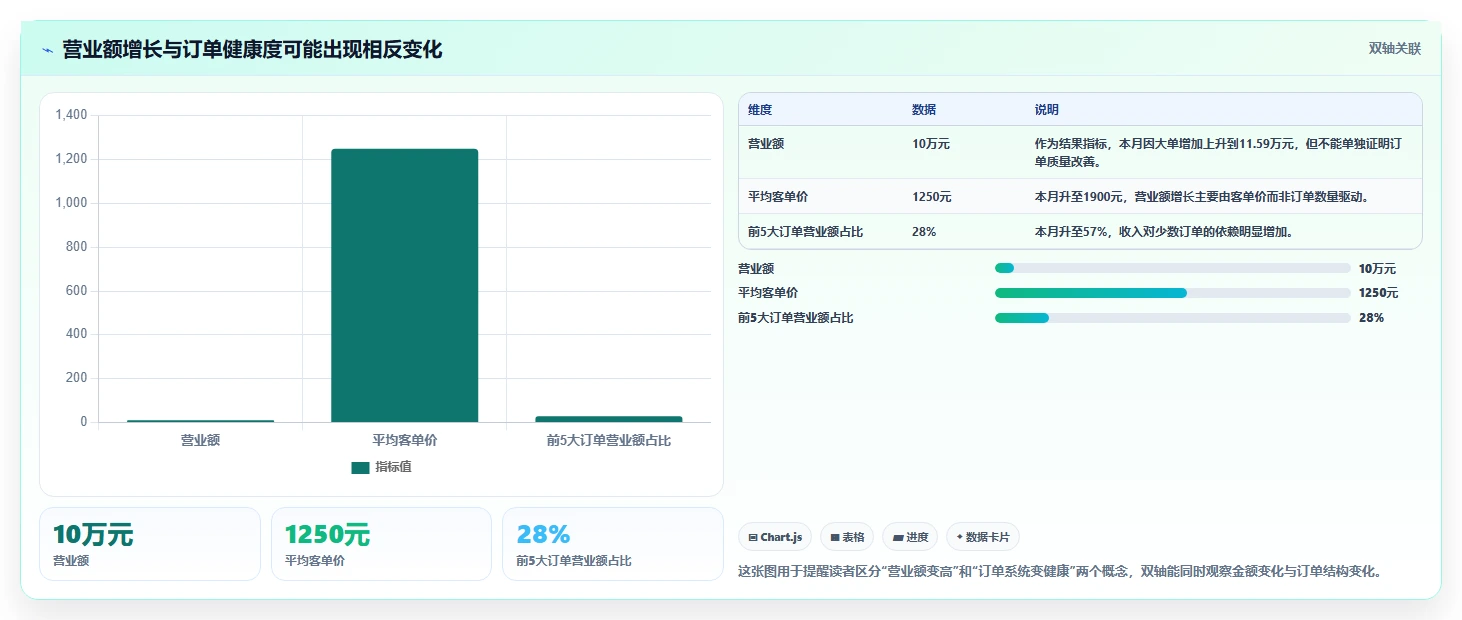Toggle the 指标值 legend item
The width and height of the screenshot is (1462, 620).
click(381, 467)
